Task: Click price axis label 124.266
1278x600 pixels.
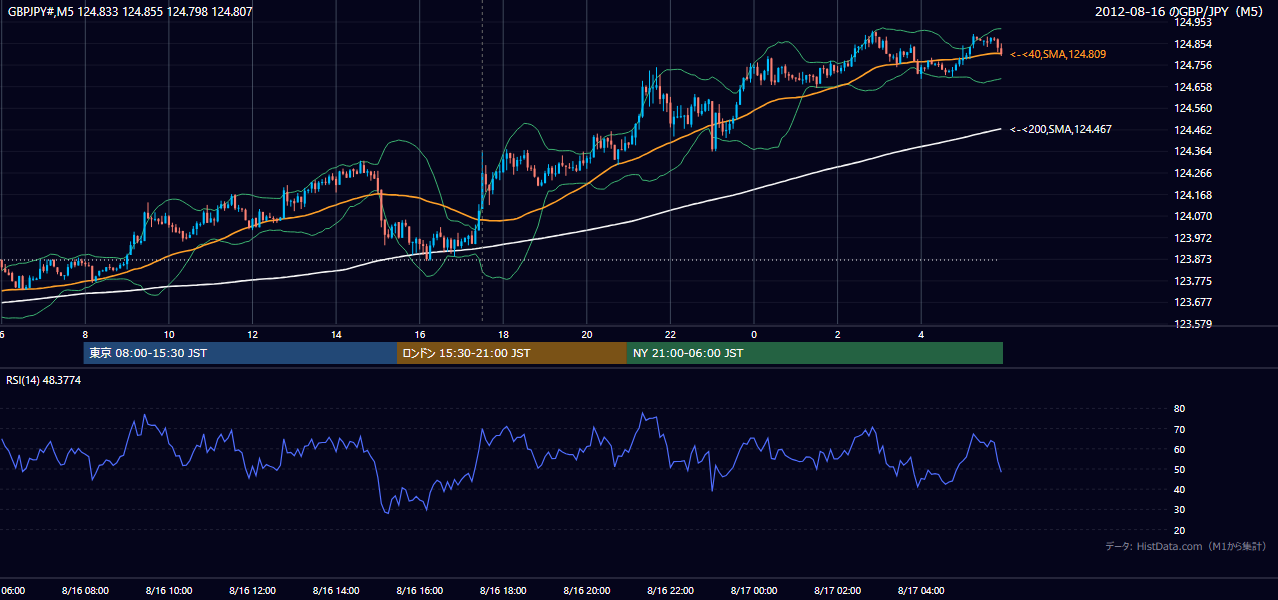Action: (x=1193, y=173)
